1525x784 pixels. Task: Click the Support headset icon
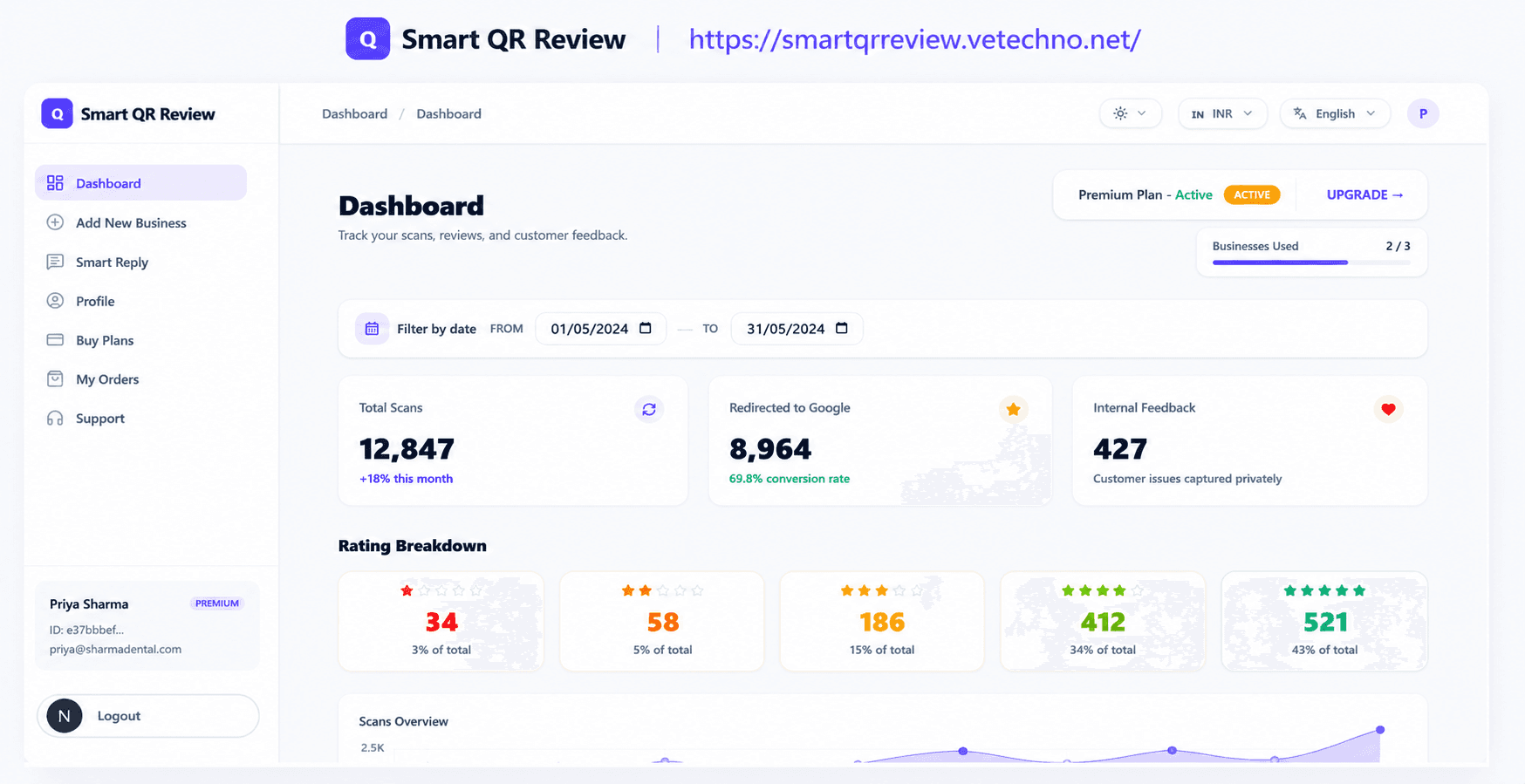(x=55, y=418)
